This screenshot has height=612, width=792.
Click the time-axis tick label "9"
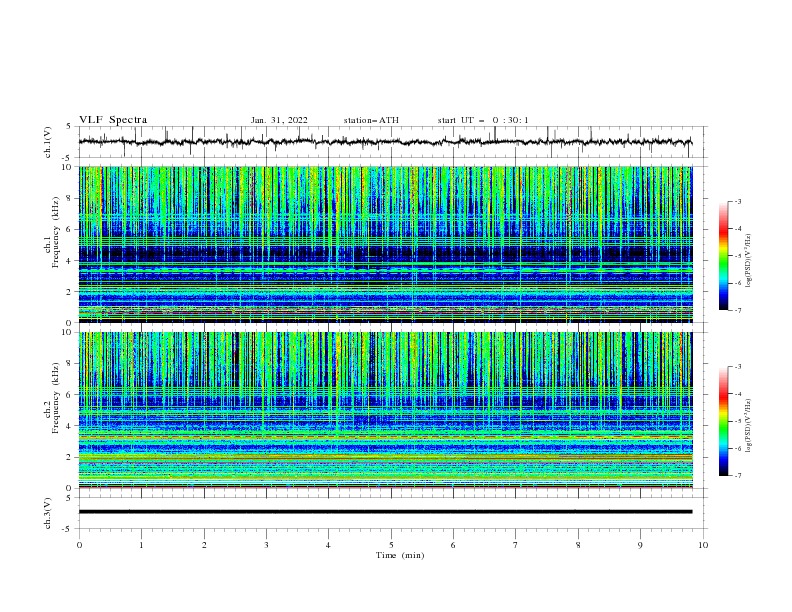point(640,545)
